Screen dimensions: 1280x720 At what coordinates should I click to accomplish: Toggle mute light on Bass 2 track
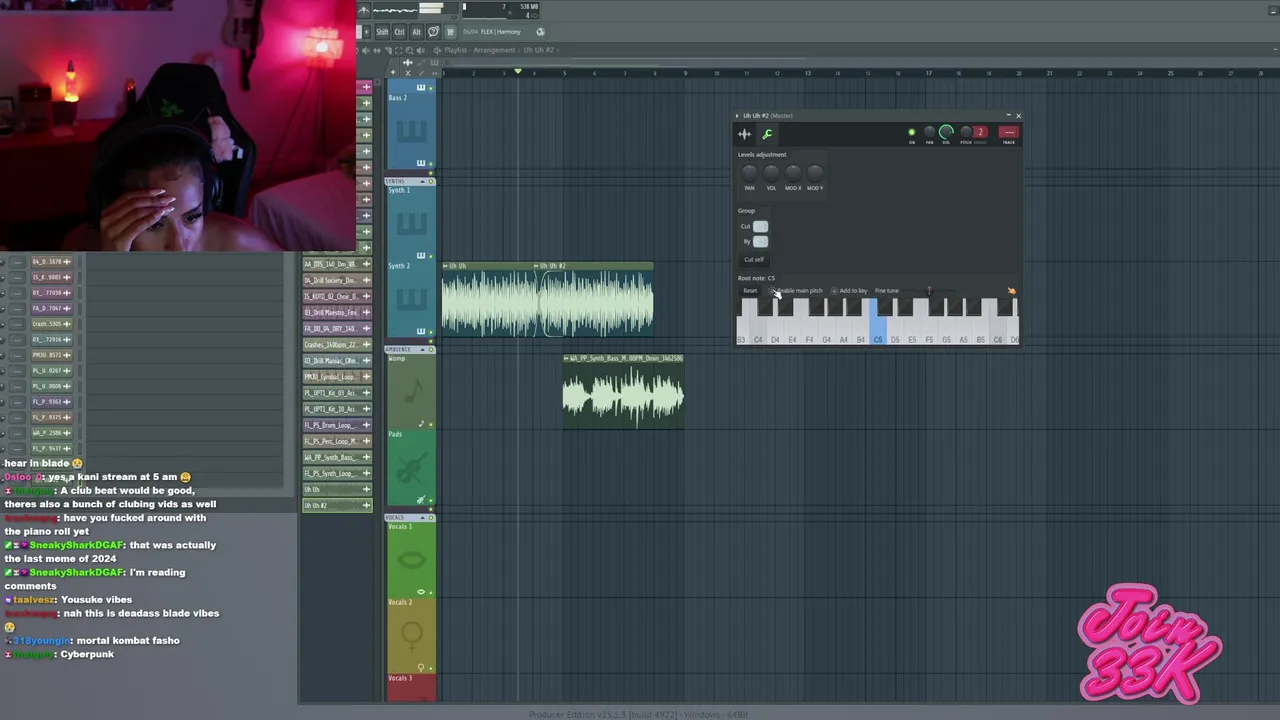[431, 163]
